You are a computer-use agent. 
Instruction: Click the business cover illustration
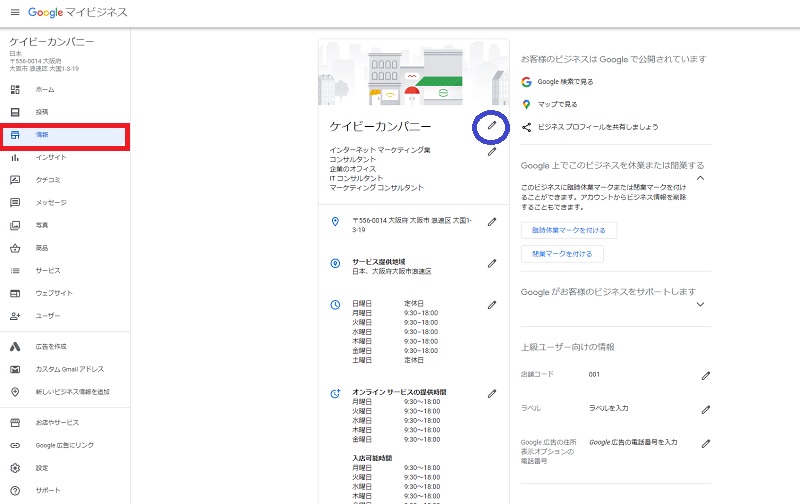pos(413,72)
